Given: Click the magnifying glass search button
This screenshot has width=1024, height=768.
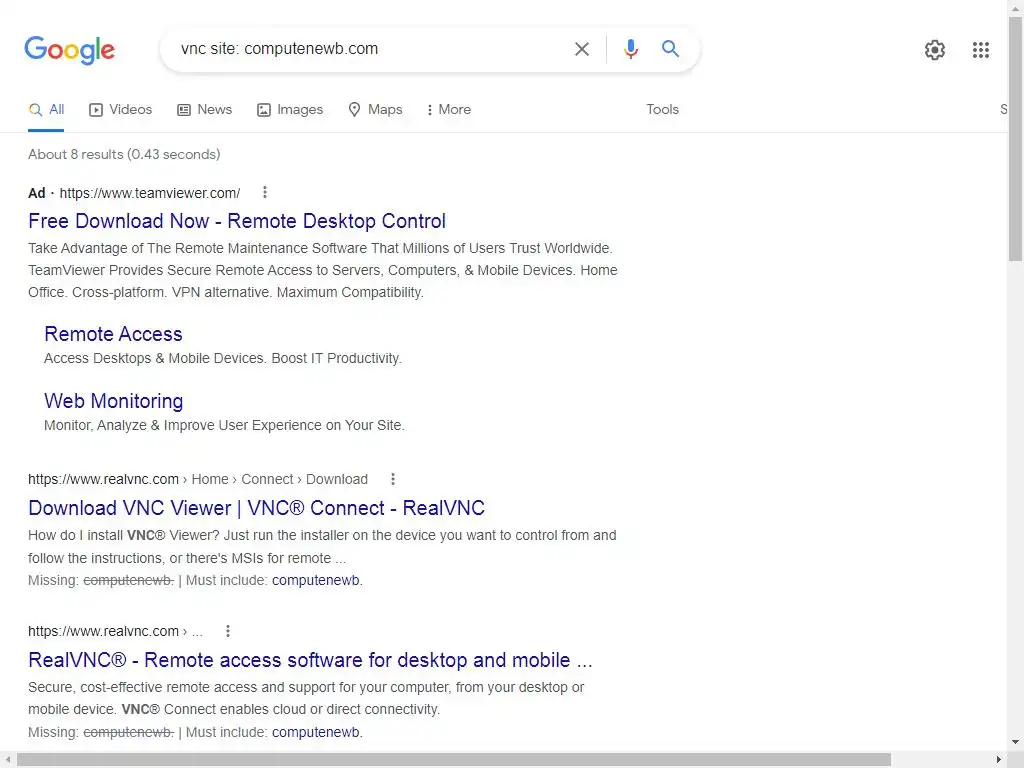Looking at the screenshot, I should pyautogui.click(x=670, y=48).
